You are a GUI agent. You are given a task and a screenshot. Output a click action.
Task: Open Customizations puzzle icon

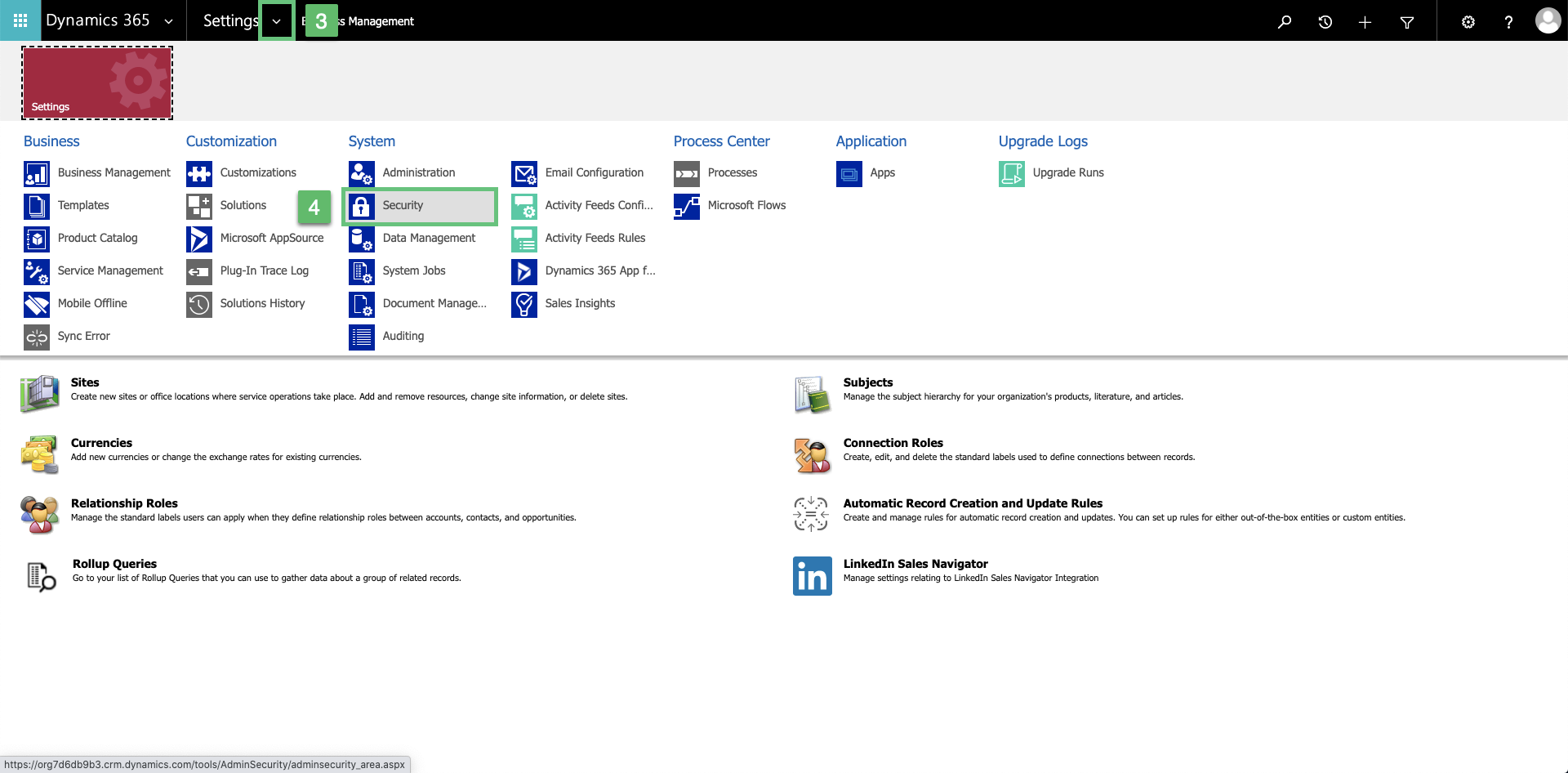(199, 174)
